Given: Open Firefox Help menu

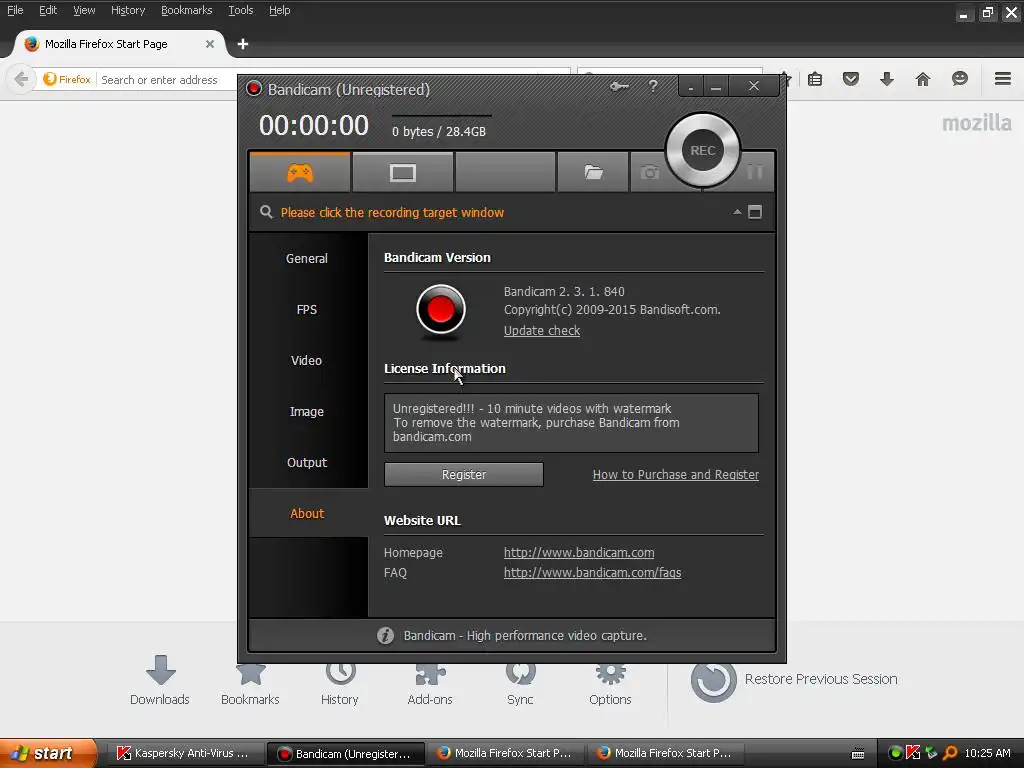Looking at the screenshot, I should [x=280, y=10].
